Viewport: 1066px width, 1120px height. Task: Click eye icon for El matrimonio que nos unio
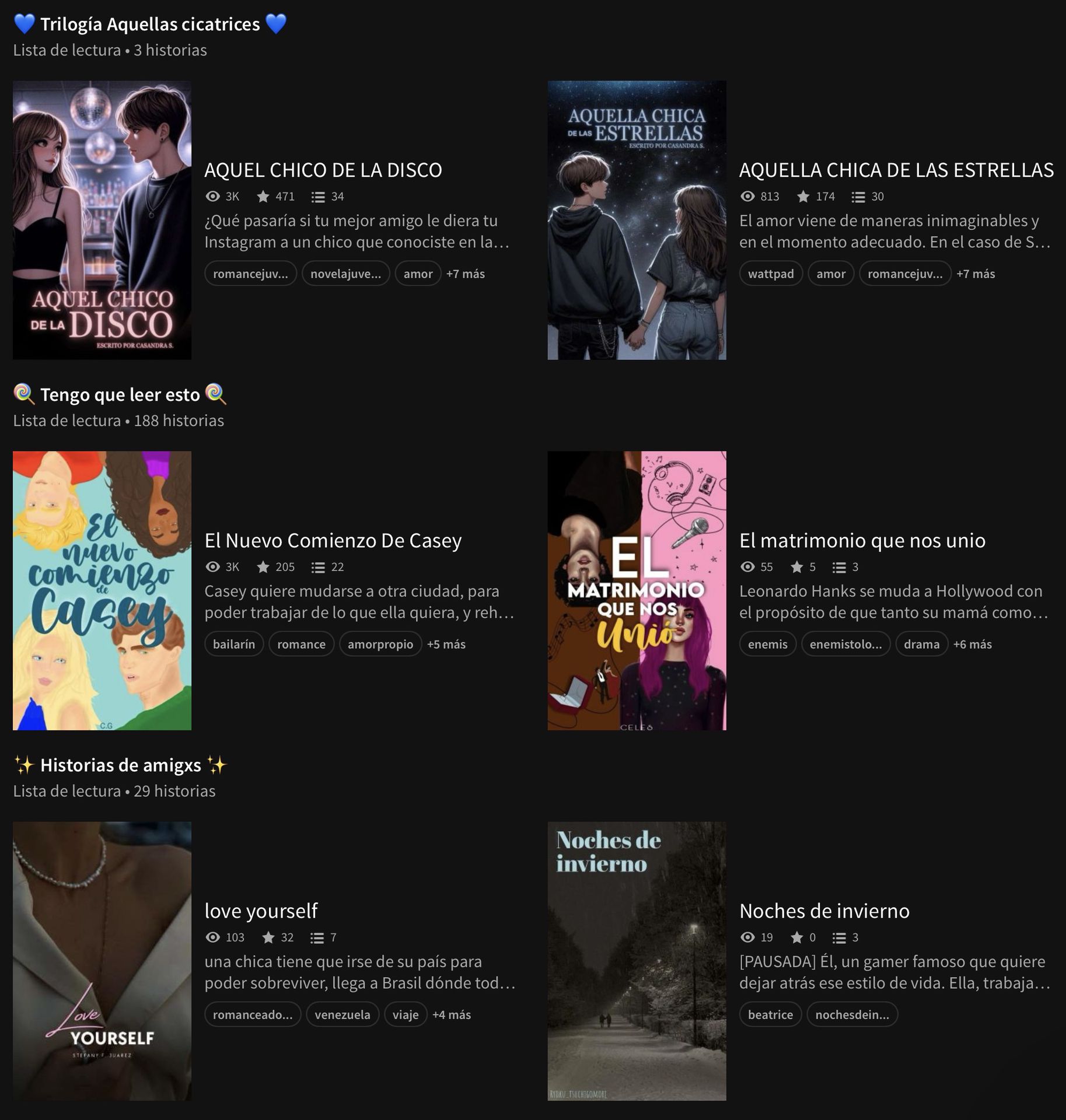[x=748, y=567]
